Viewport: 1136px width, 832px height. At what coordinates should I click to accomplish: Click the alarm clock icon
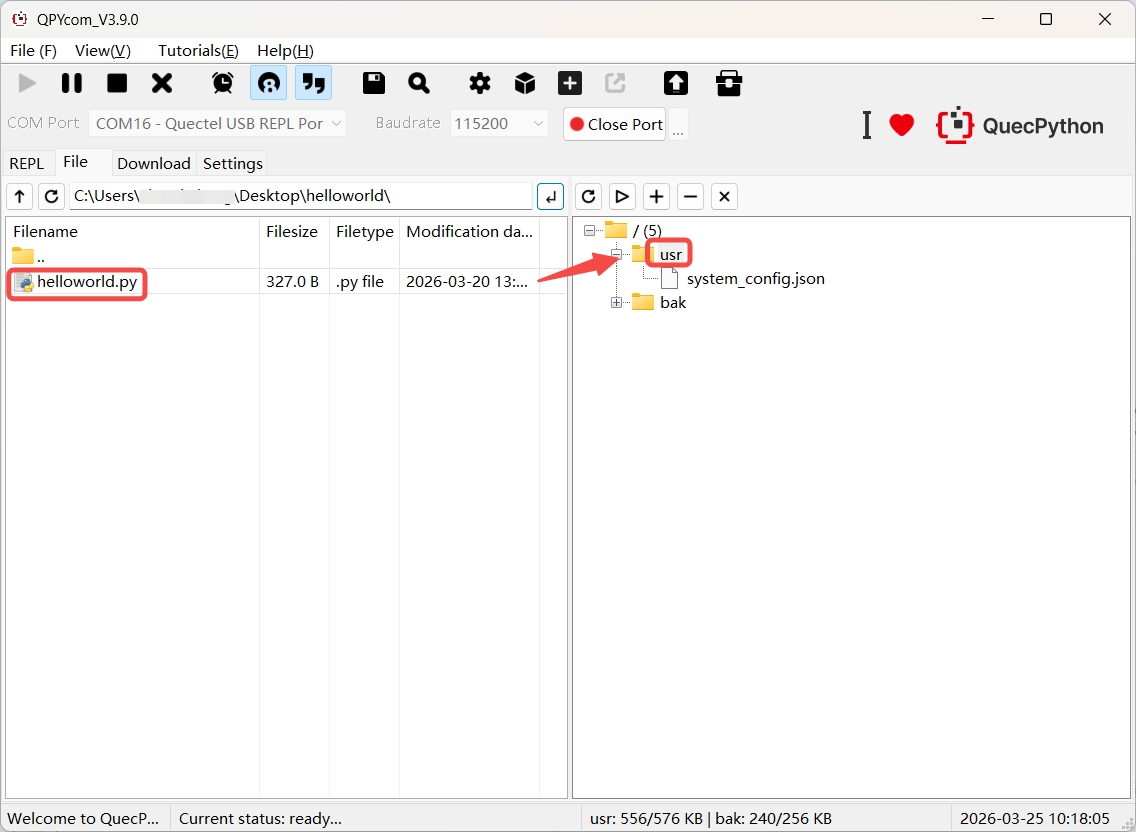[223, 83]
